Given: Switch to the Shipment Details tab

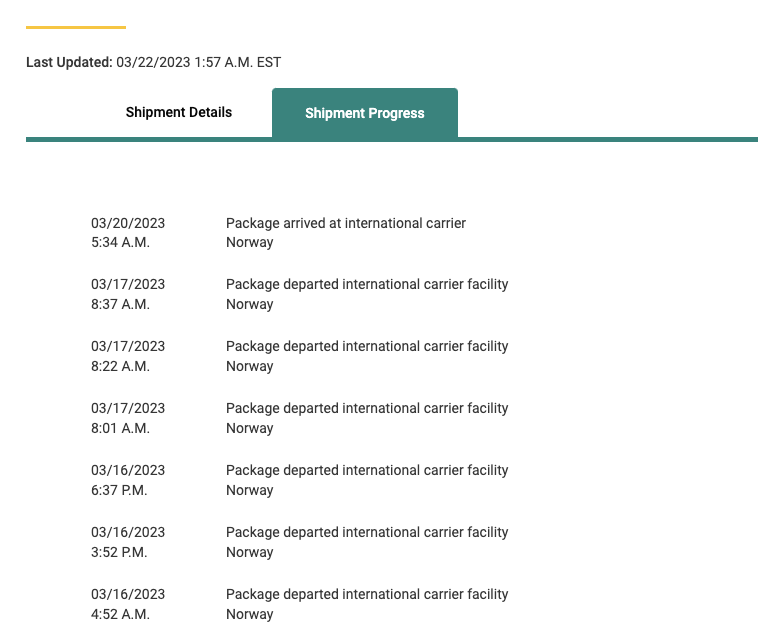Looking at the screenshot, I should coord(179,112).
